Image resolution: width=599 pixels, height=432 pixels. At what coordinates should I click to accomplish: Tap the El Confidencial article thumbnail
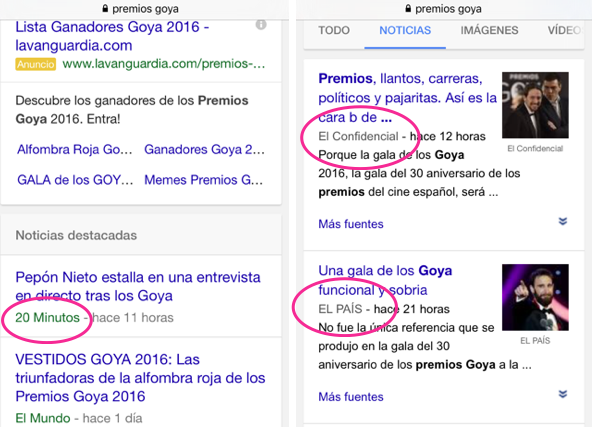pyautogui.click(x=535, y=105)
